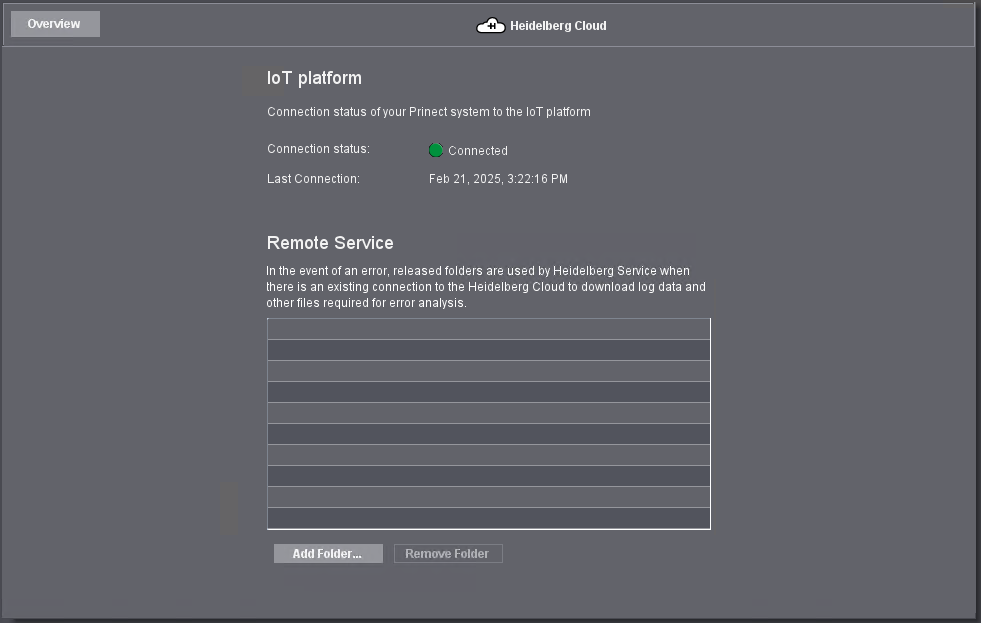Click the IoT platform connection description text
The width and height of the screenshot is (981, 623).
pyautogui.click(x=428, y=112)
